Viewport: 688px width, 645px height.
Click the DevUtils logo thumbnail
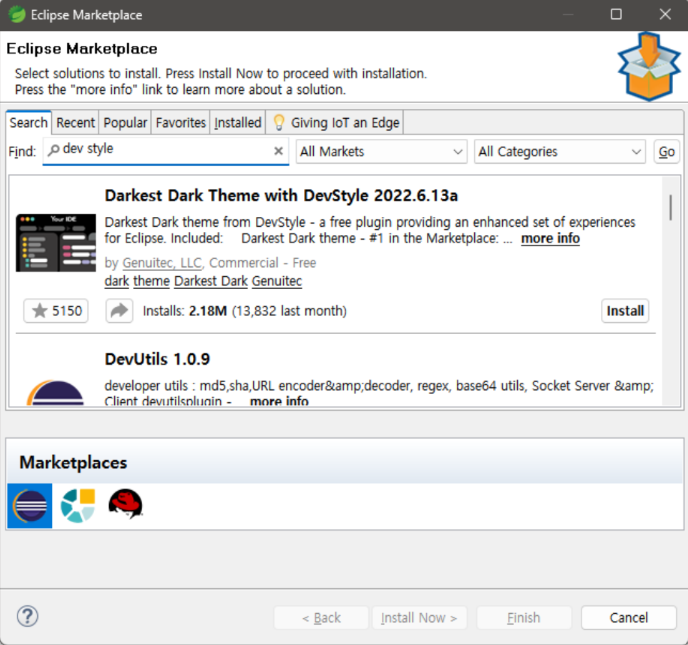[56, 393]
